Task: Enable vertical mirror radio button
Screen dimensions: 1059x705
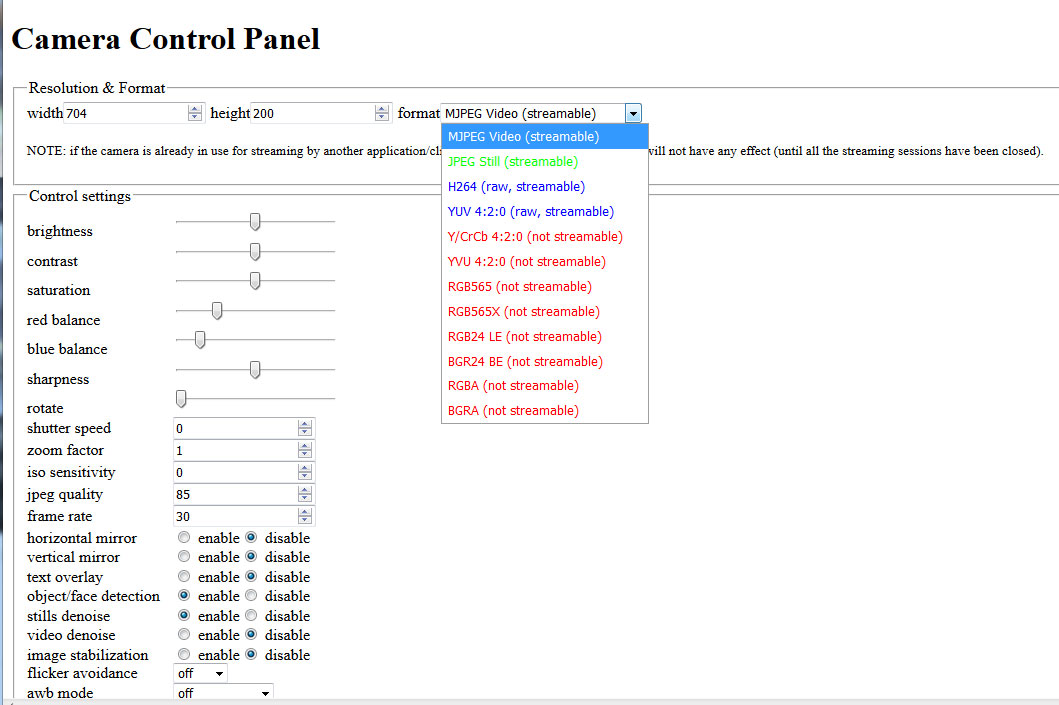Action: click(x=184, y=556)
